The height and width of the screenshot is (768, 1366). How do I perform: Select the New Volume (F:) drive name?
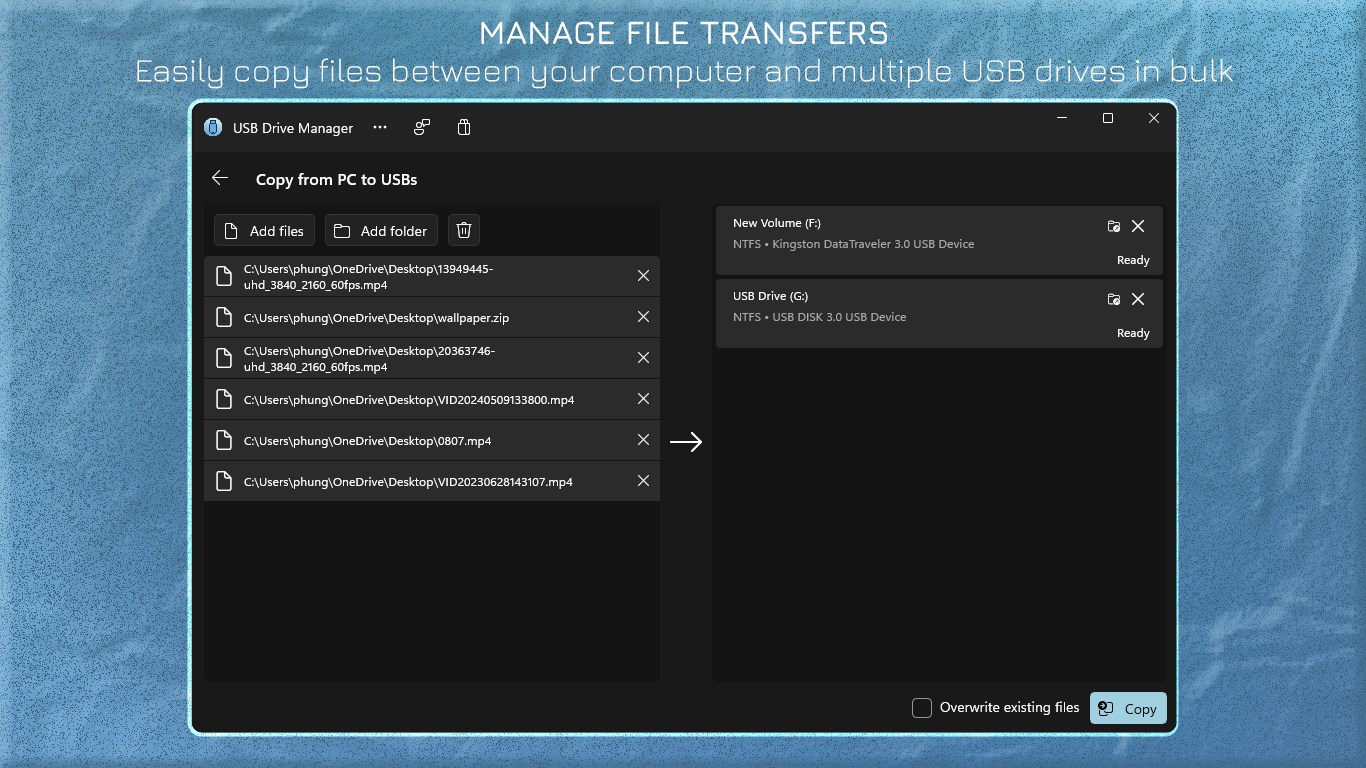777,223
